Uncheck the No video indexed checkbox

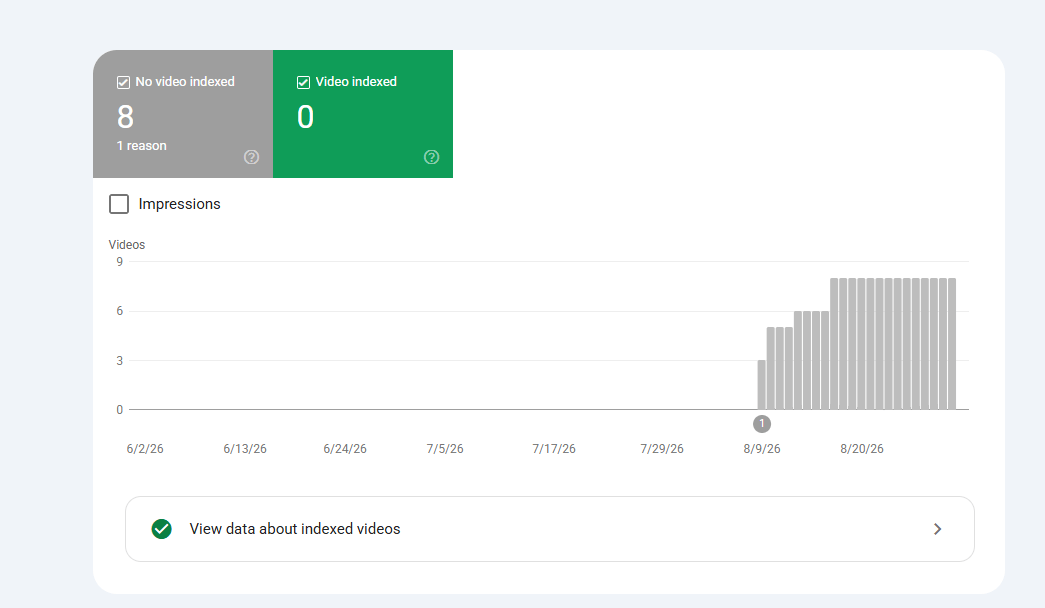click(123, 82)
